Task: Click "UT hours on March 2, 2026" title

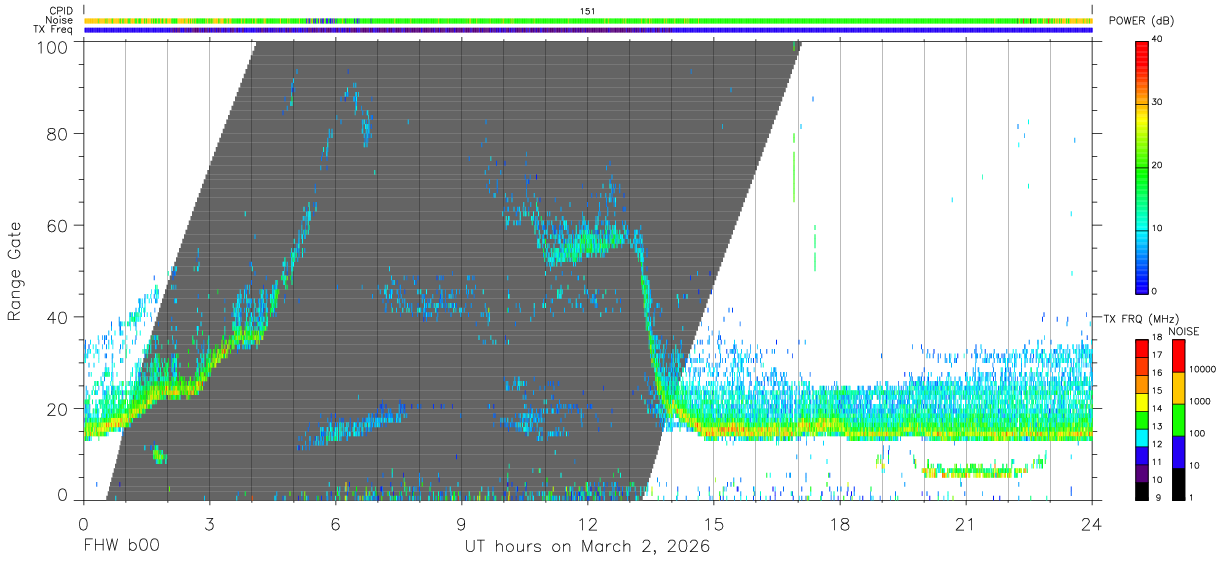Action: pyautogui.click(x=587, y=547)
